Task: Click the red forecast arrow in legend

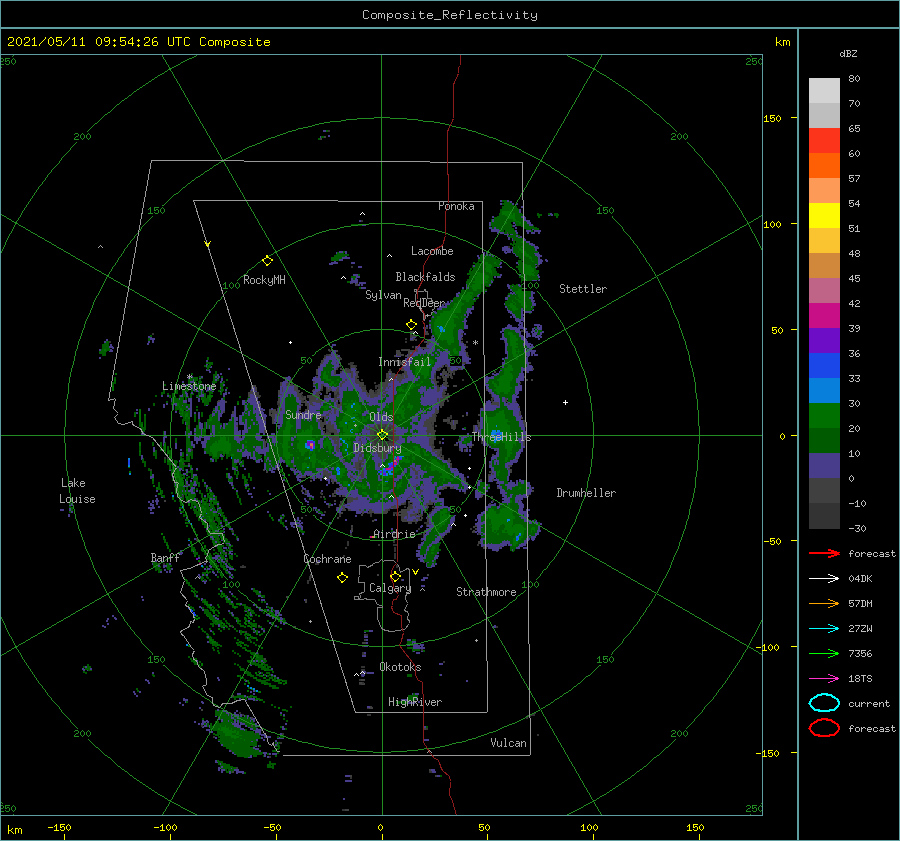Action: coord(824,553)
